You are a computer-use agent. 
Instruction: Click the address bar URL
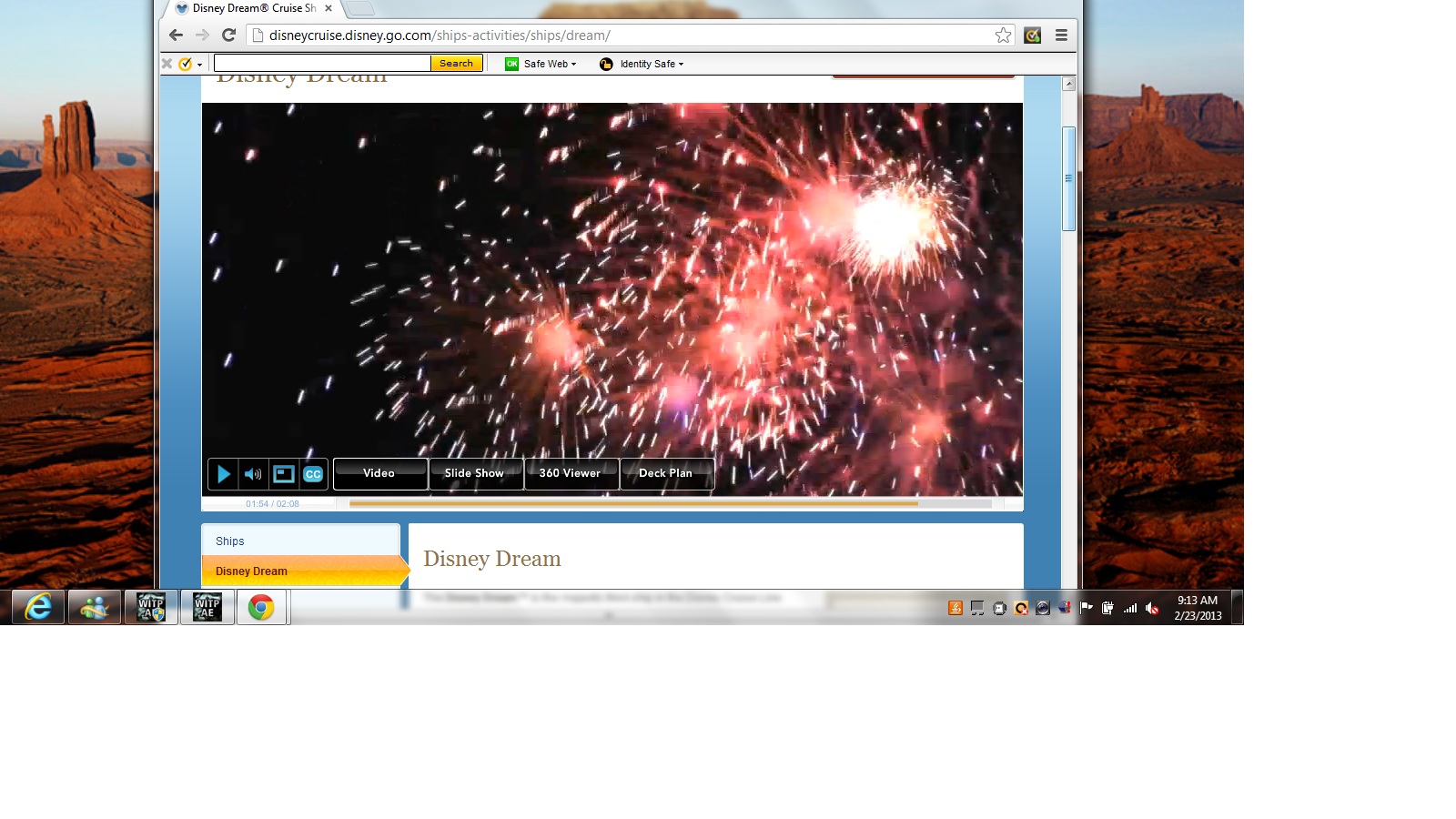point(440,35)
